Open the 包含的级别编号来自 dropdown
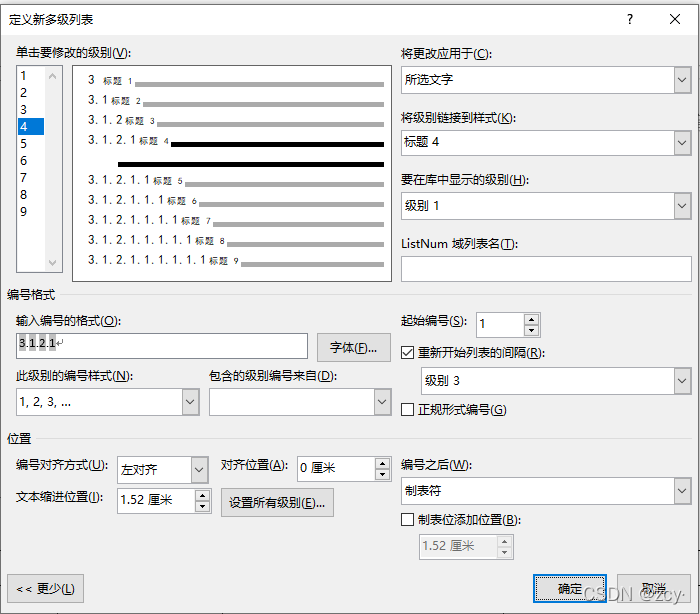Image resolution: width=700 pixels, height=614 pixels. [382, 402]
